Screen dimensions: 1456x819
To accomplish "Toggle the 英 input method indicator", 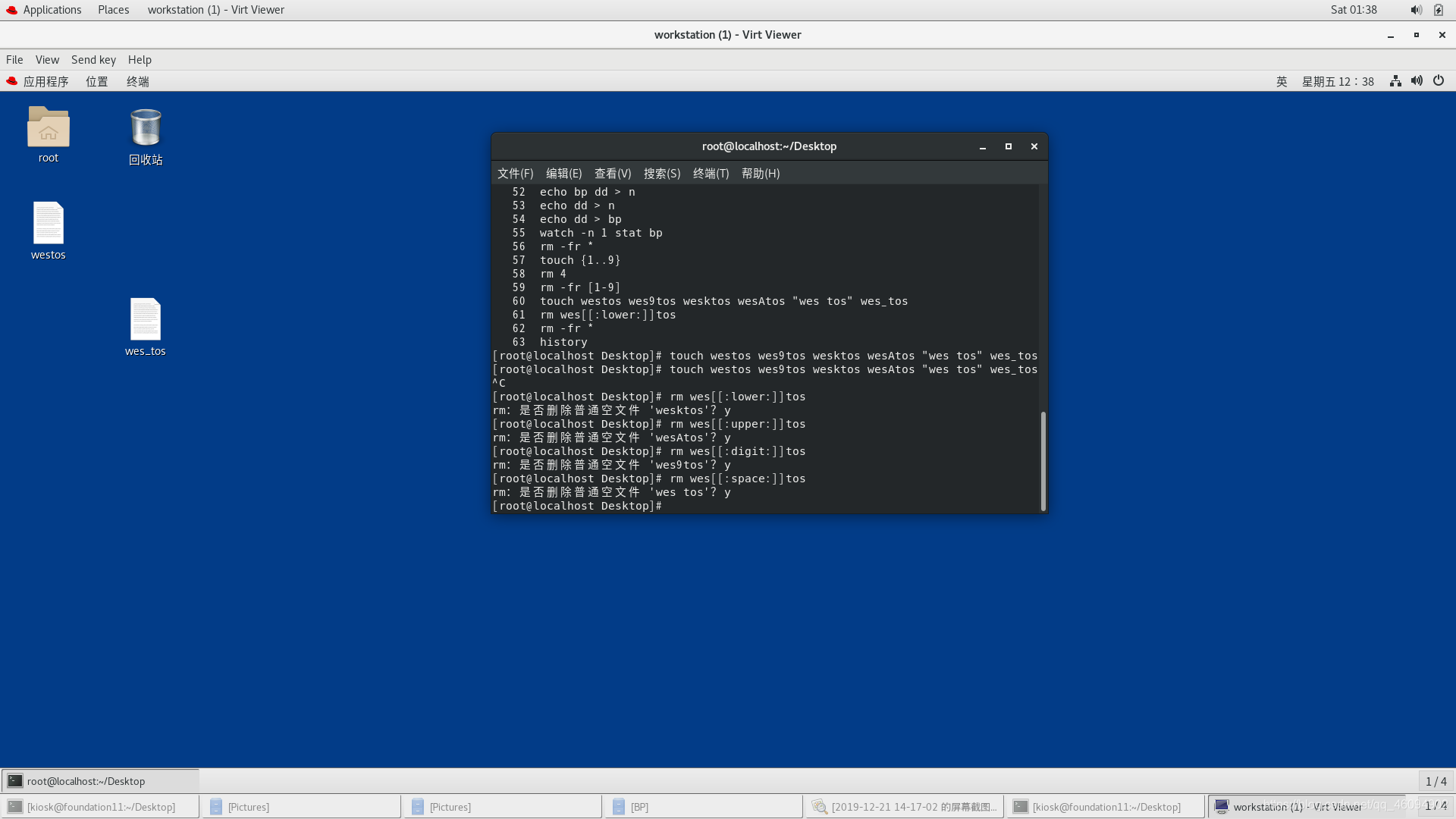I will tap(1282, 81).
